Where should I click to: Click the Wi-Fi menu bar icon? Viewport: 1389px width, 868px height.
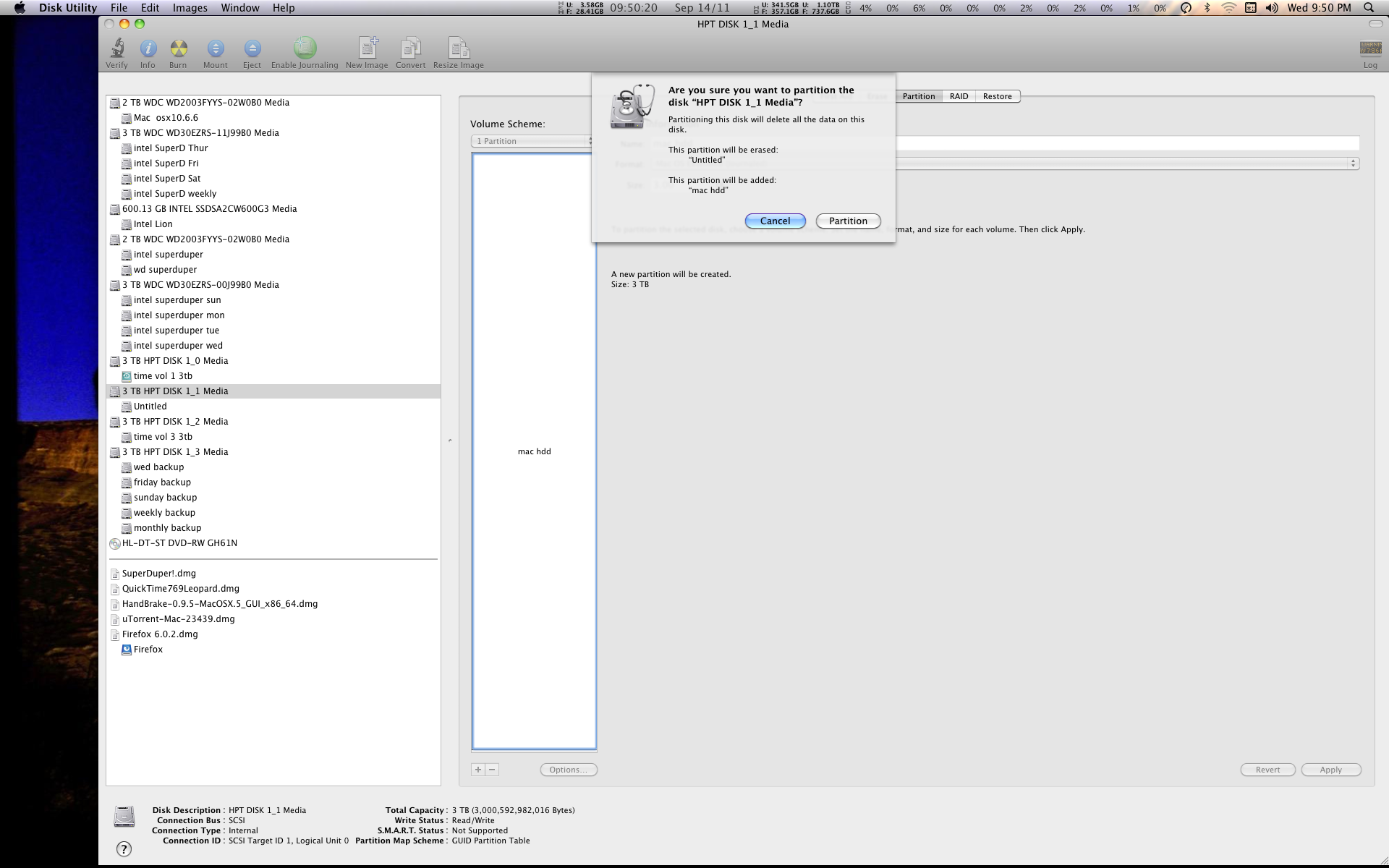[x=1228, y=8]
